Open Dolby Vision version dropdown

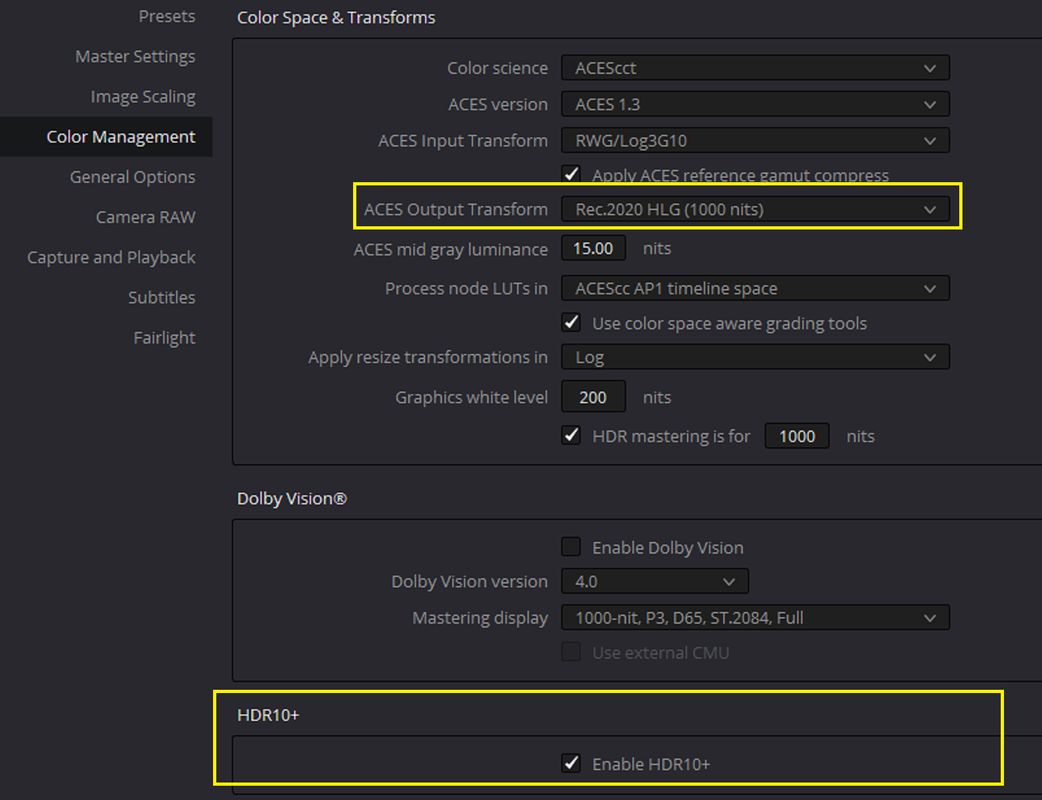click(655, 581)
